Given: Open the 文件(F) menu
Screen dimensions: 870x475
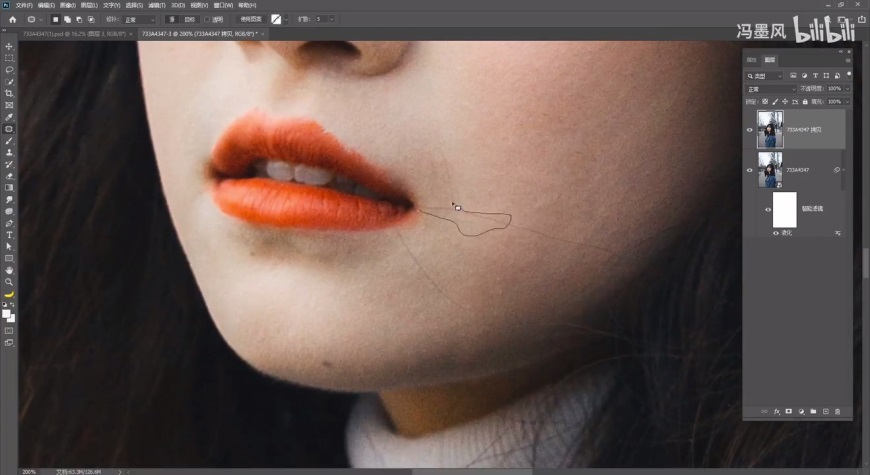Looking at the screenshot, I should pyautogui.click(x=23, y=5).
